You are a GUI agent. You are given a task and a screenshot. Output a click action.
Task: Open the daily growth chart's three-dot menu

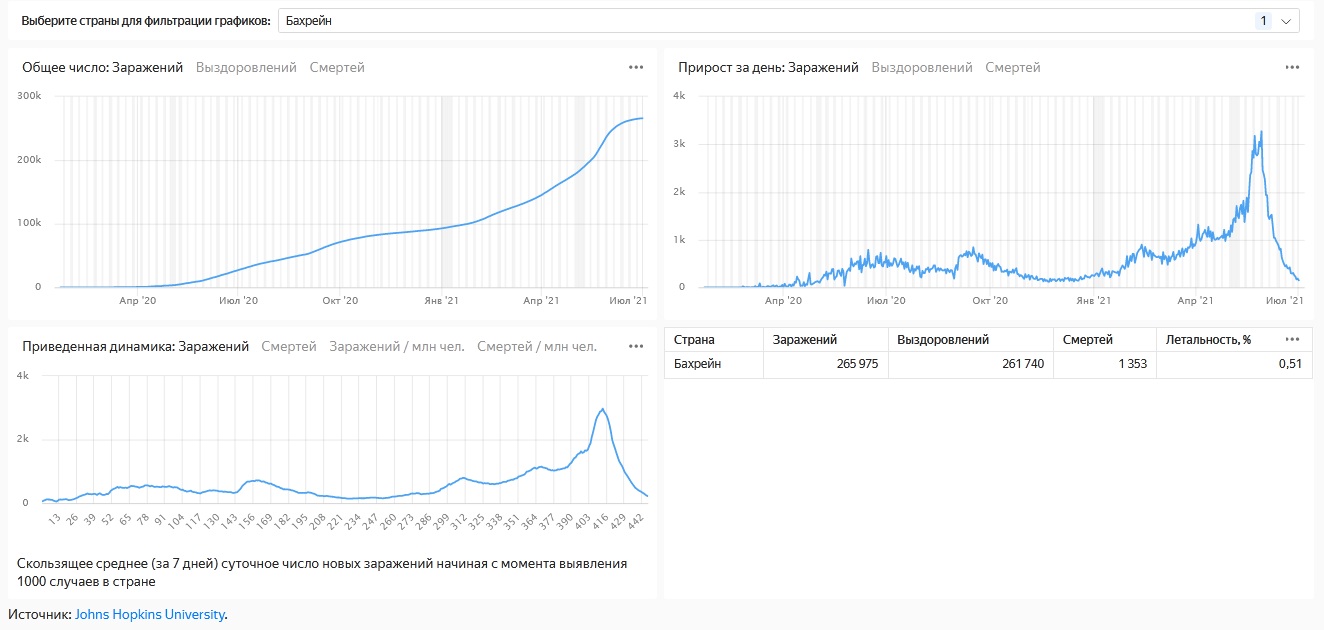tap(1292, 68)
